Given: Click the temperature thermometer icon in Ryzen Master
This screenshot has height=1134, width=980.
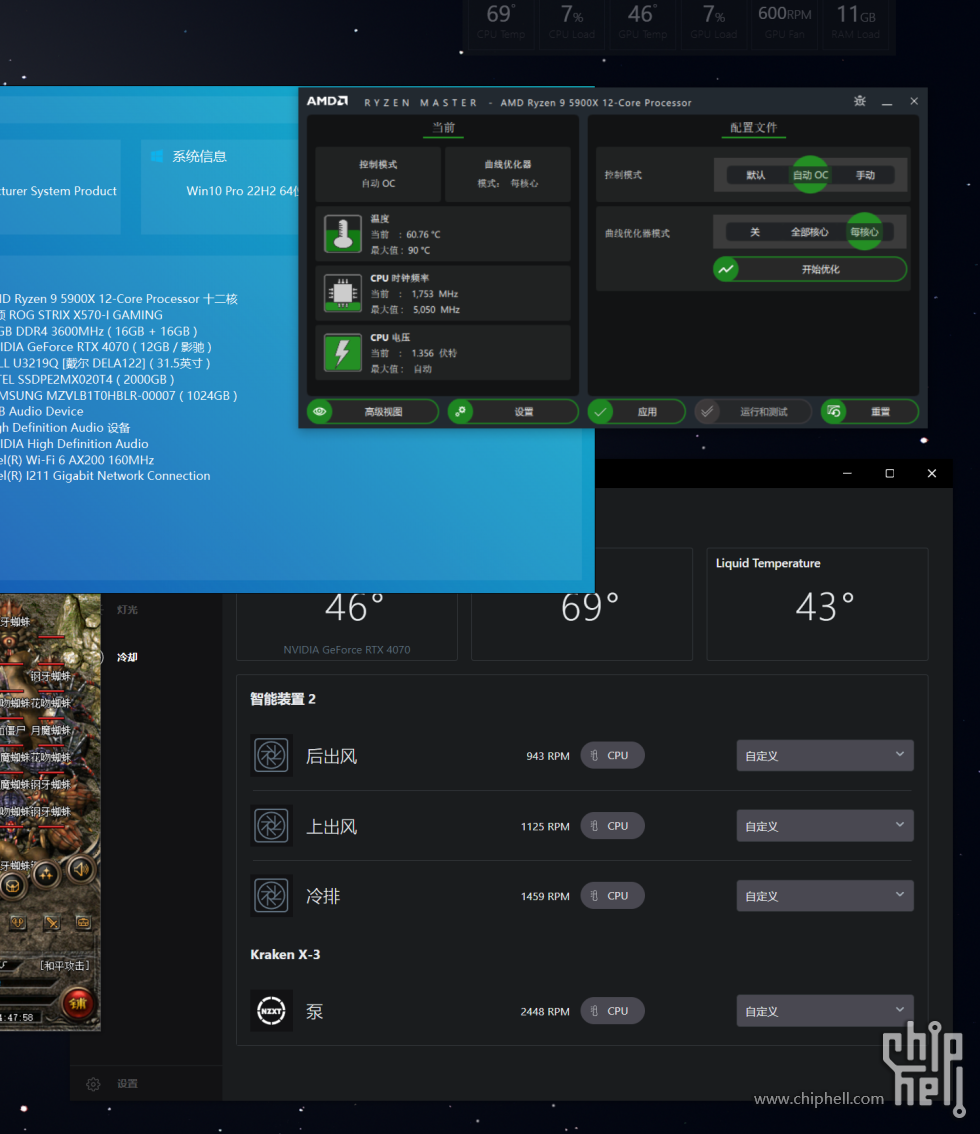Looking at the screenshot, I should 343,234.
